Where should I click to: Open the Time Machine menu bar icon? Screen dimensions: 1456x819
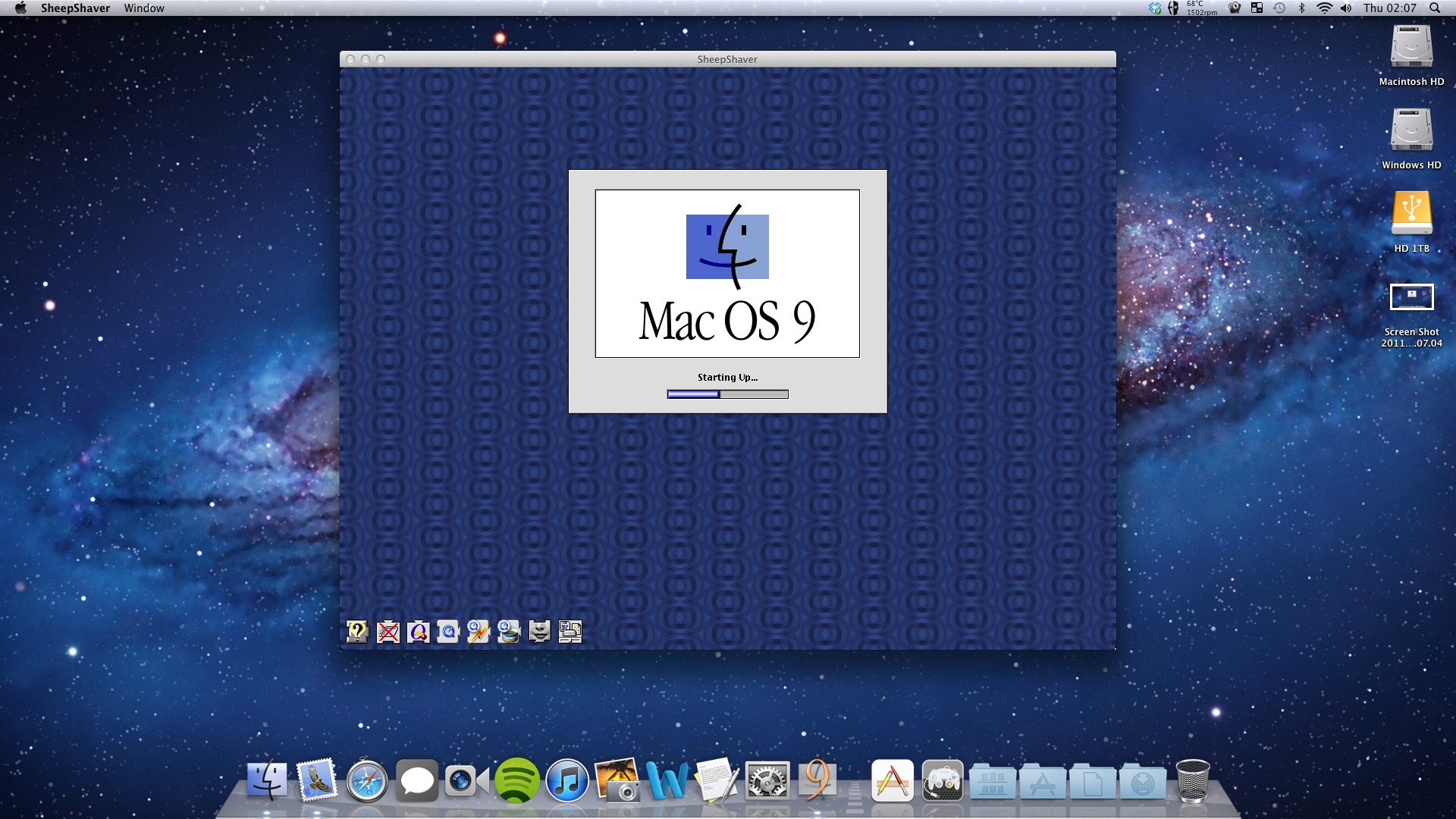point(1279,8)
